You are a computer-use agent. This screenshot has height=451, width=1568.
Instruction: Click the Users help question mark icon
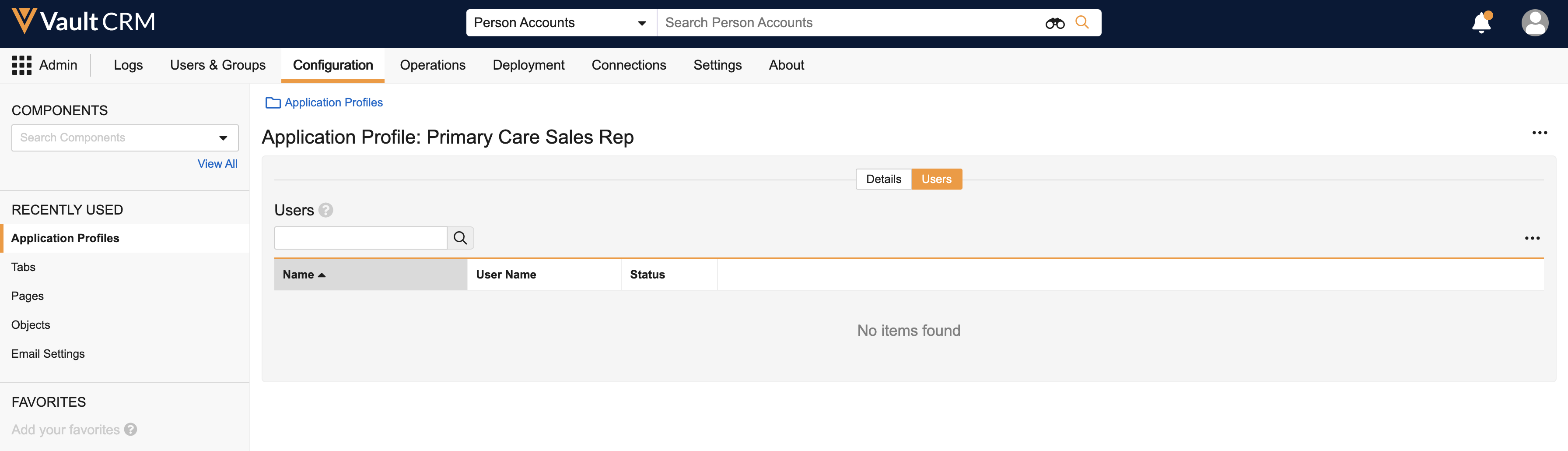coord(326,210)
